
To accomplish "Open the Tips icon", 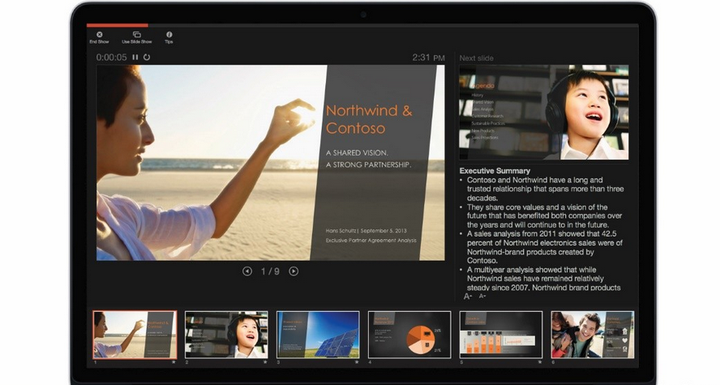I will (169, 34).
